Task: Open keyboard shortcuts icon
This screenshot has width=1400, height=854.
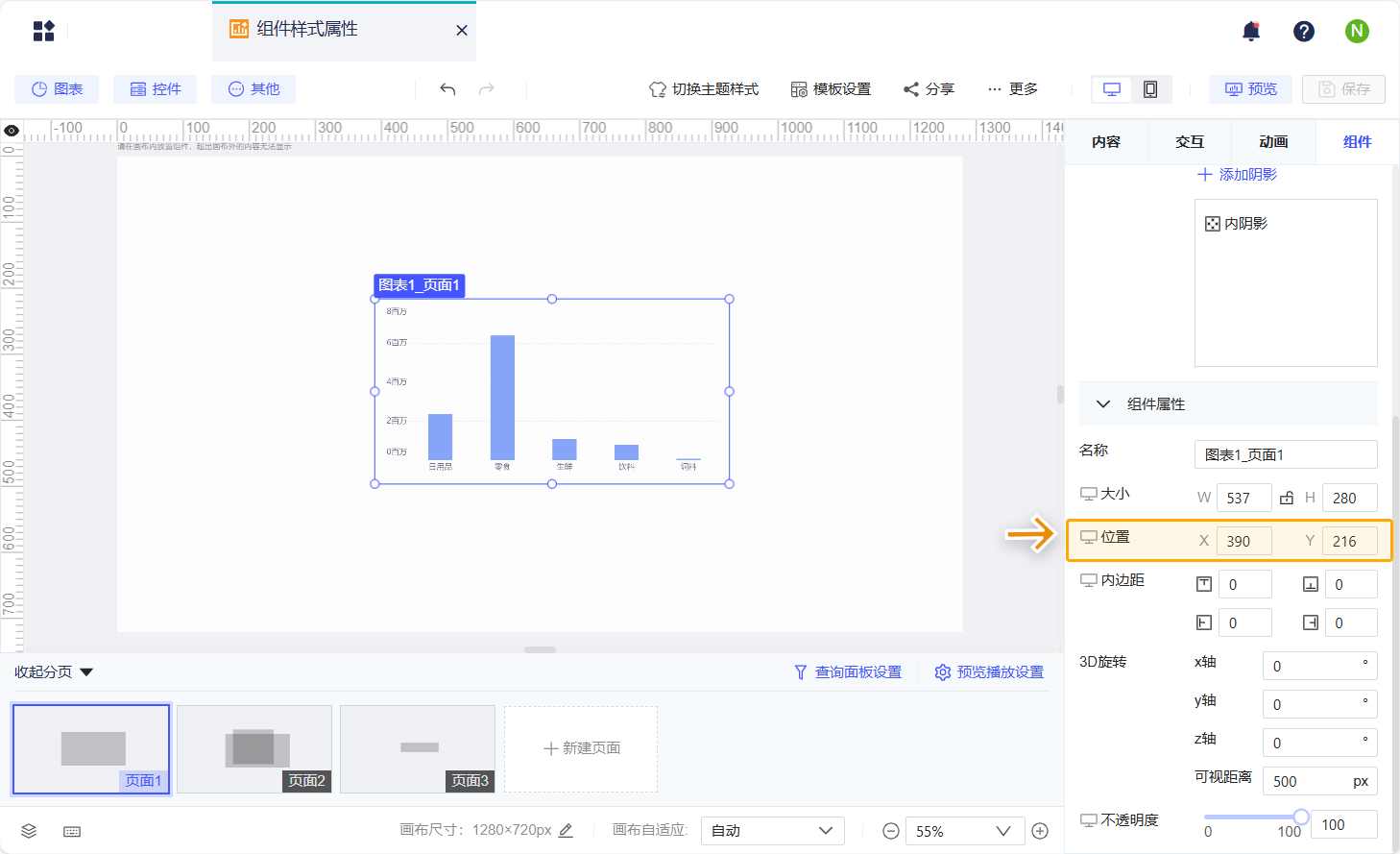Action: tap(72, 831)
